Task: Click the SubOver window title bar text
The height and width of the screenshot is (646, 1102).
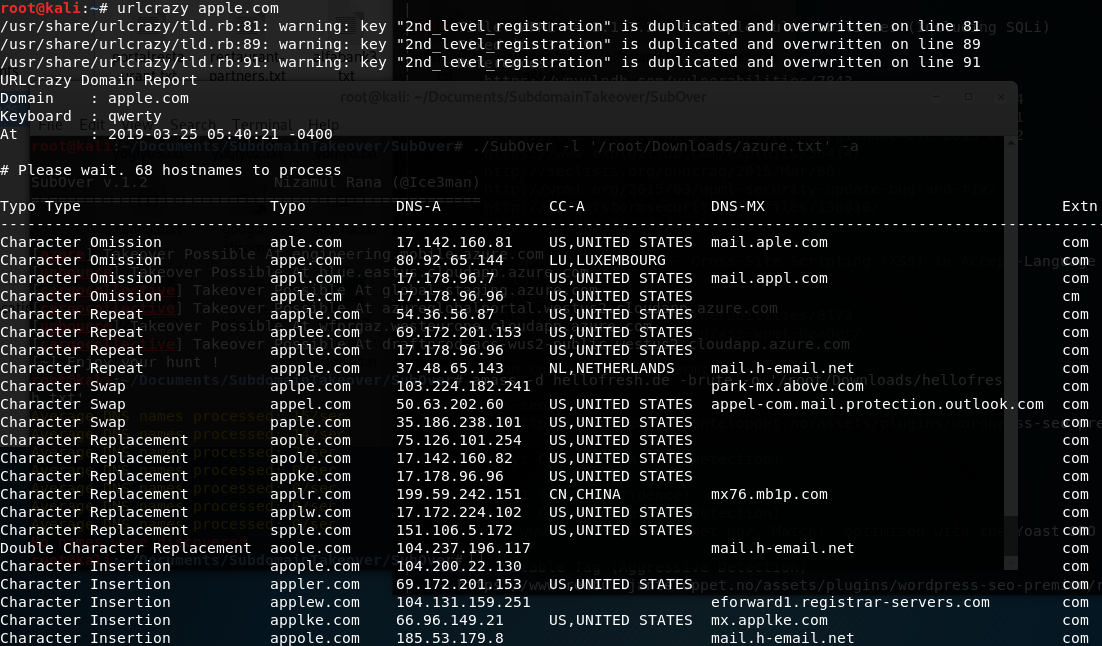Action: (523, 97)
